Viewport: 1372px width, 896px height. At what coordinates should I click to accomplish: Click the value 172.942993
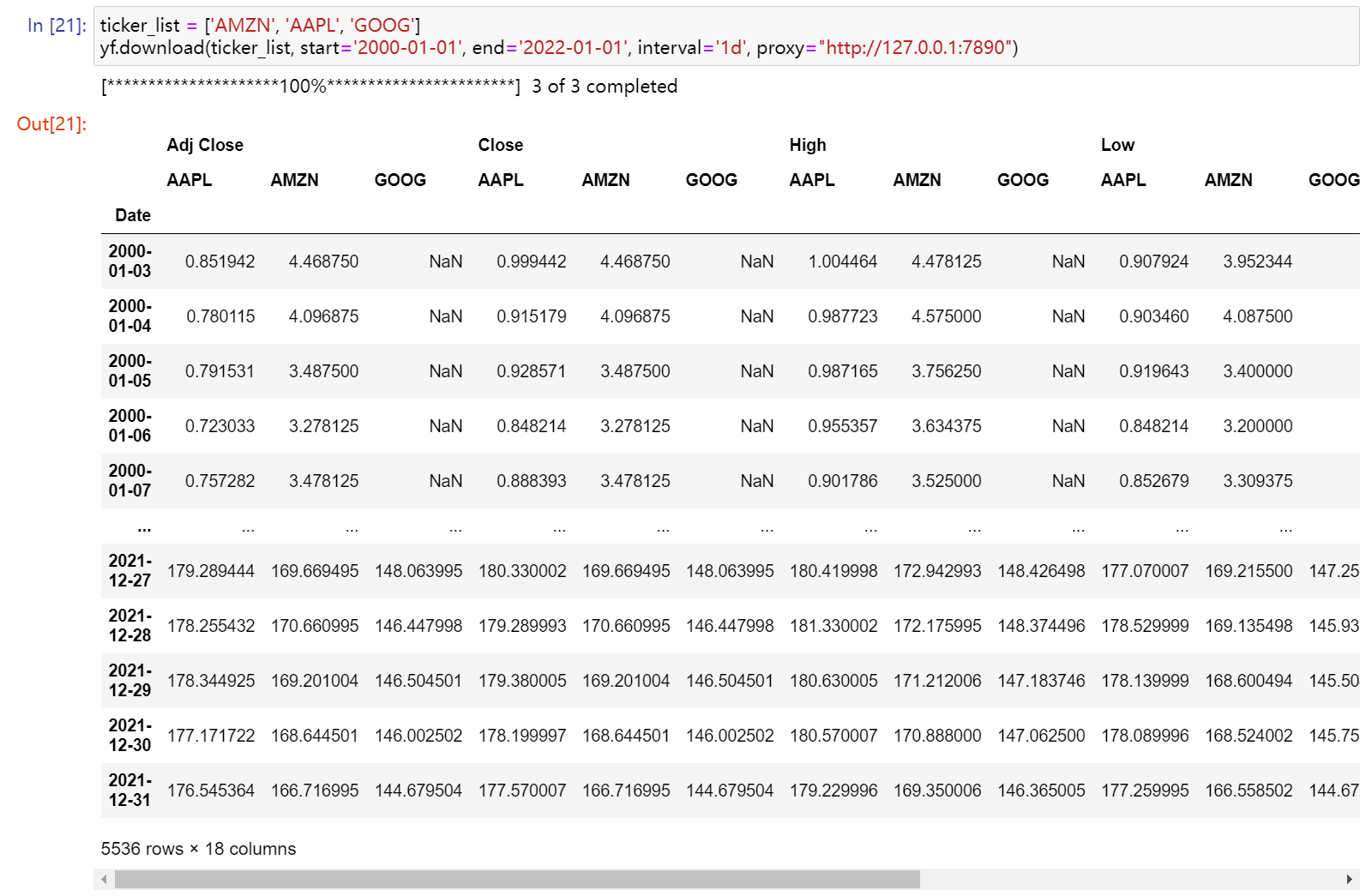point(937,571)
